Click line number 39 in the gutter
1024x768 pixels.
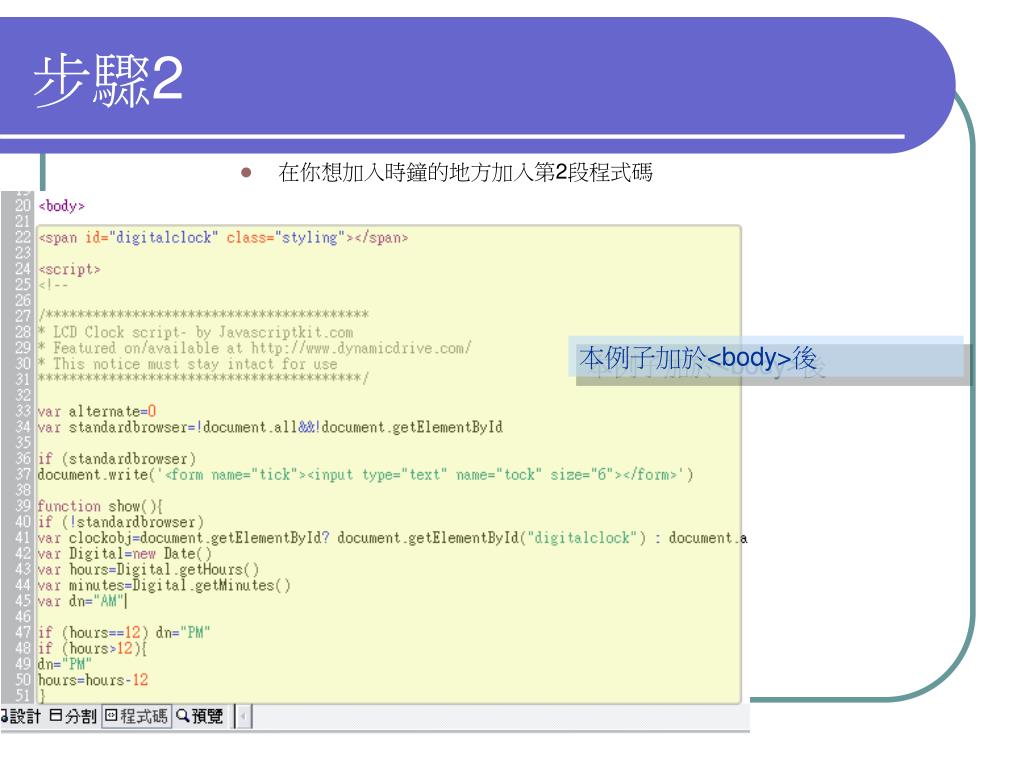(x=23, y=505)
